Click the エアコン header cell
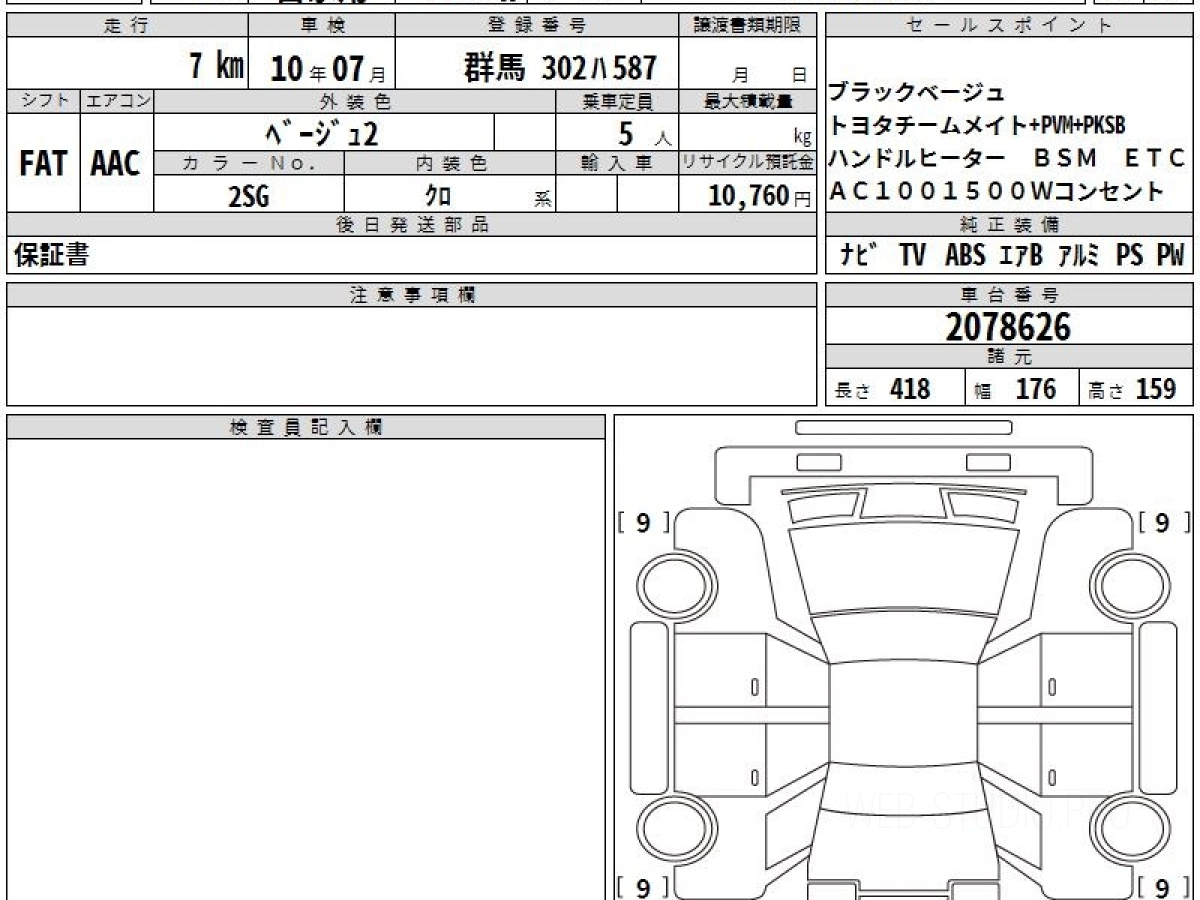 coord(117,101)
